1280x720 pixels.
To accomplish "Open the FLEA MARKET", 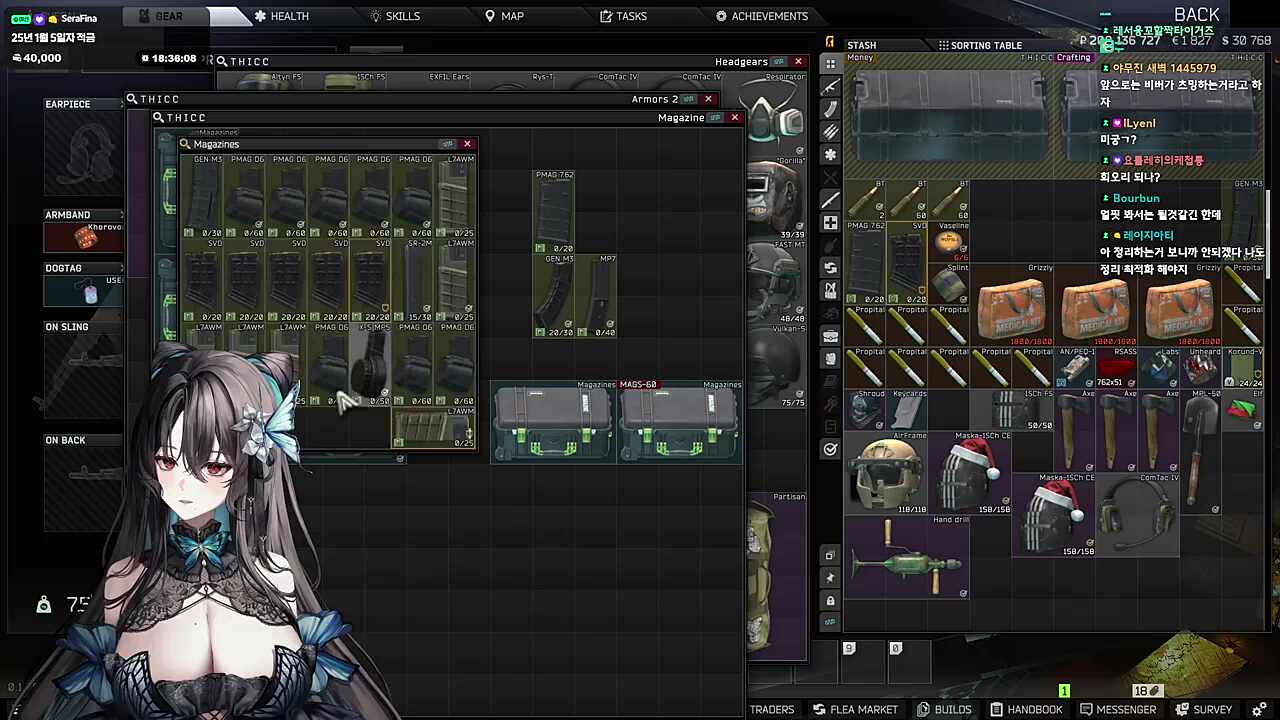I will point(855,709).
